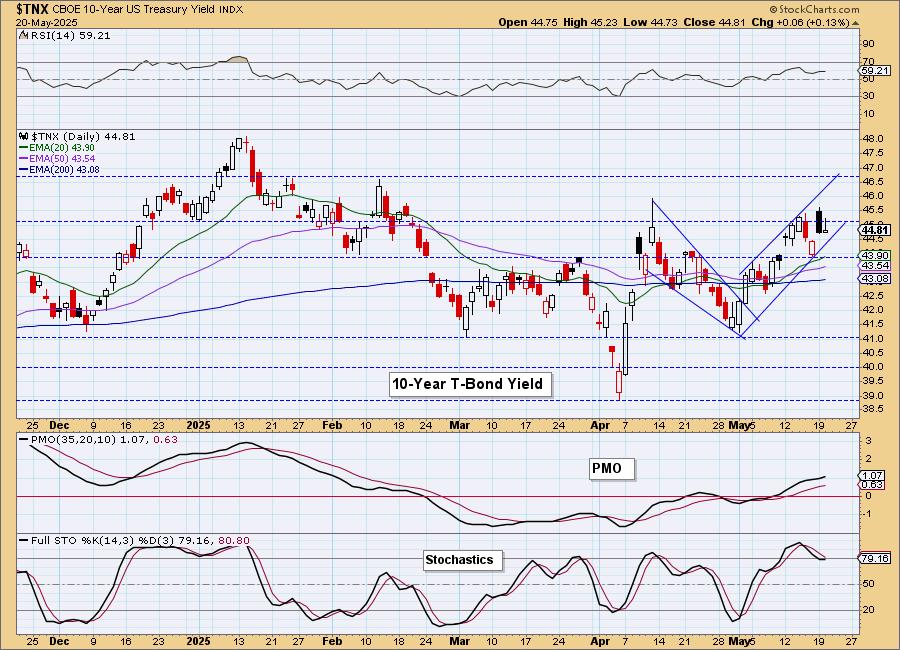This screenshot has height=650, width=900.
Task: Click the 1.07 PMO tag on right axis
Action: click(872, 475)
